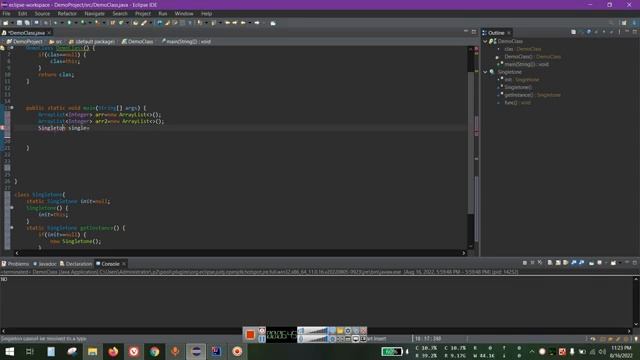This screenshot has height=360, width=640.
Task: Click the Debug toolbar button
Action: coord(56,23)
